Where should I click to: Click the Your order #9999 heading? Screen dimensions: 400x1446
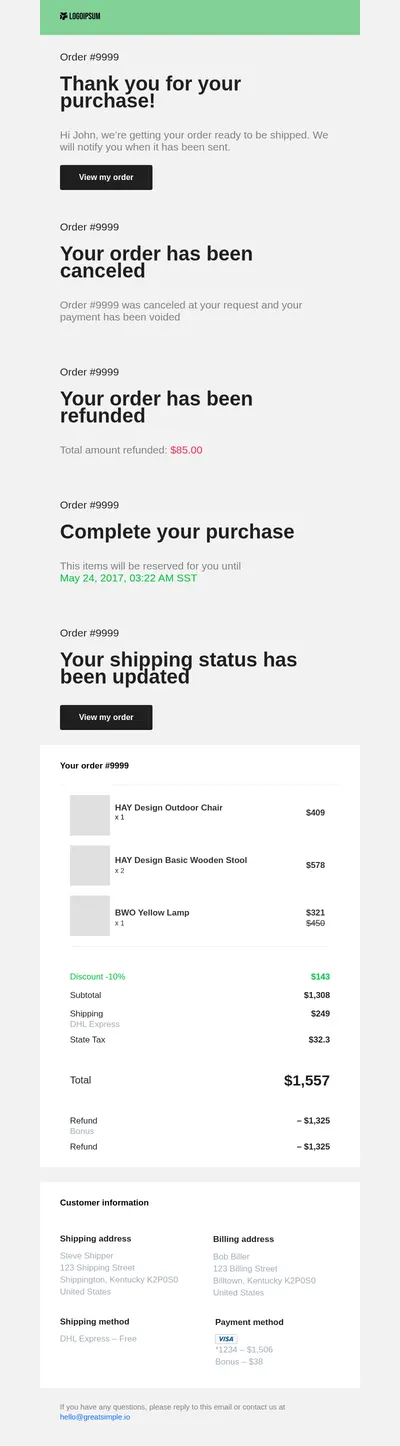(x=94, y=765)
